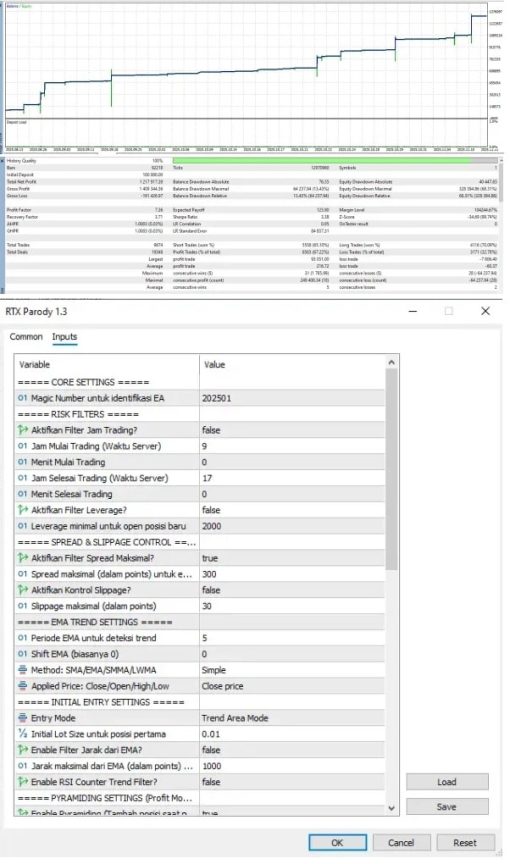The width and height of the screenshot is (510, 864).
Task: Select the EMA TREND SETTINGS header row
Action: click(200, 622)
